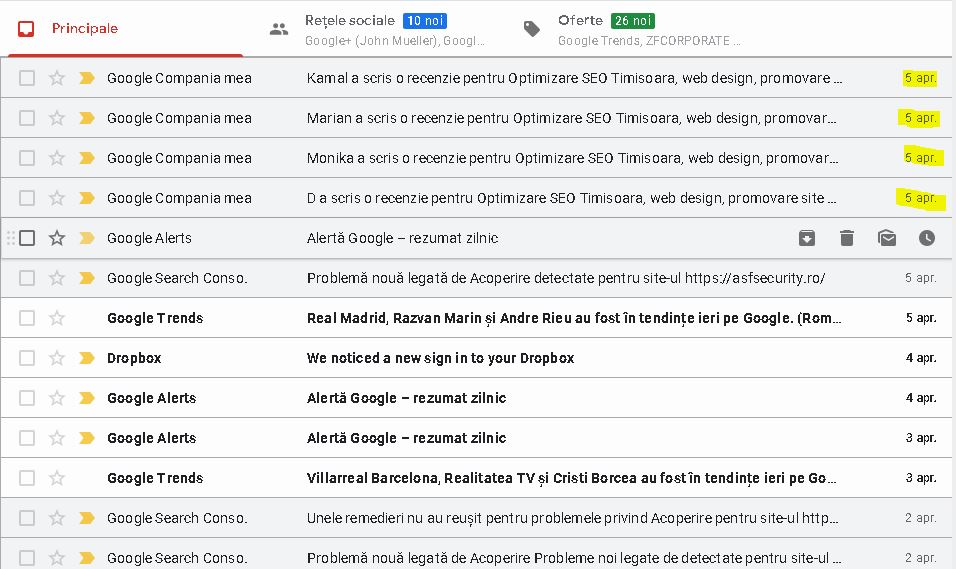Tick checkbox of hovered Google Alerts email
956x569 pixels.
[27, 238]
